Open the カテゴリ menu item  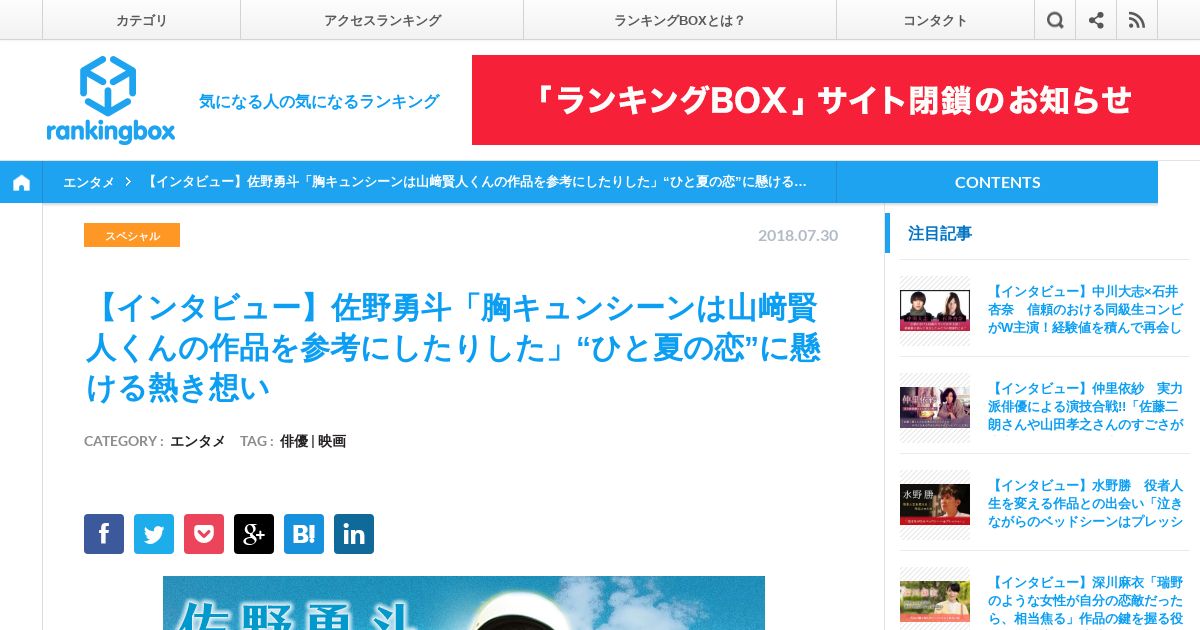click(141, 20)
